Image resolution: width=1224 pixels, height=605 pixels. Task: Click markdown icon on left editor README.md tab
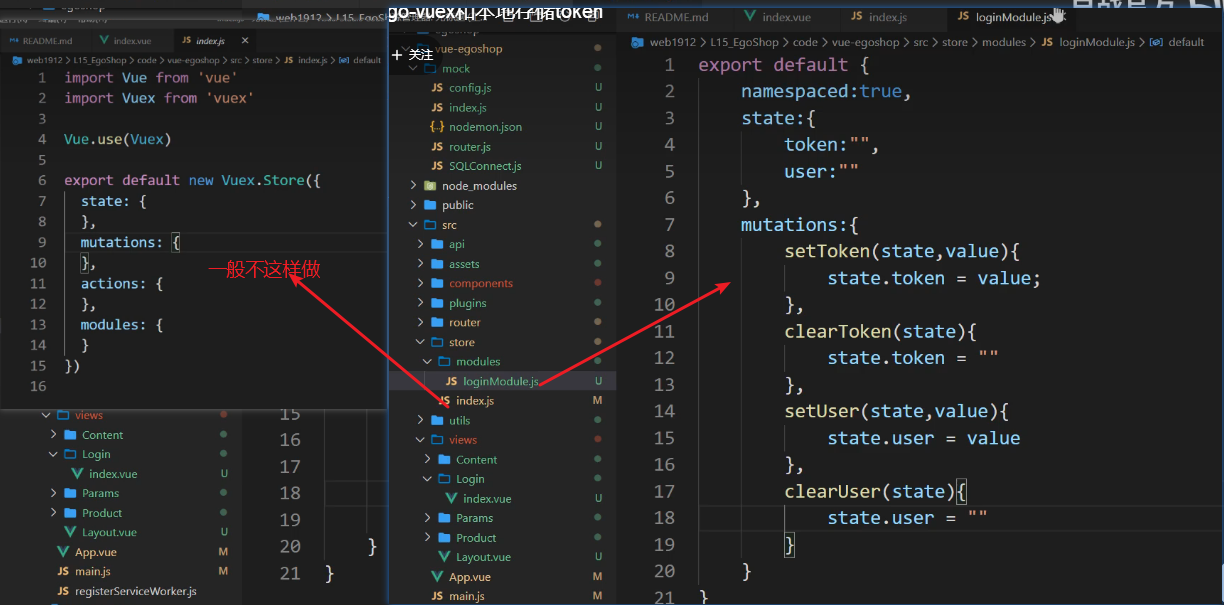[x=13, y=41]
